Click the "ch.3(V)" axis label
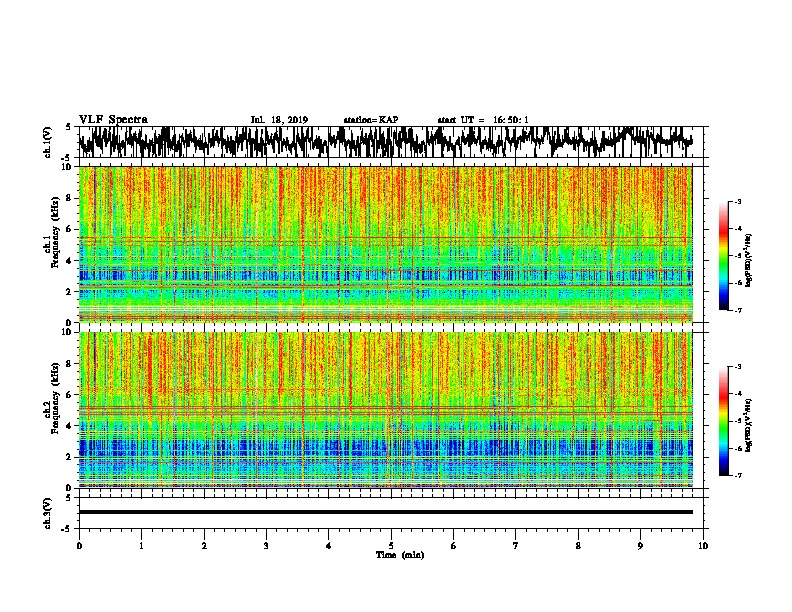 coord(48,514)
